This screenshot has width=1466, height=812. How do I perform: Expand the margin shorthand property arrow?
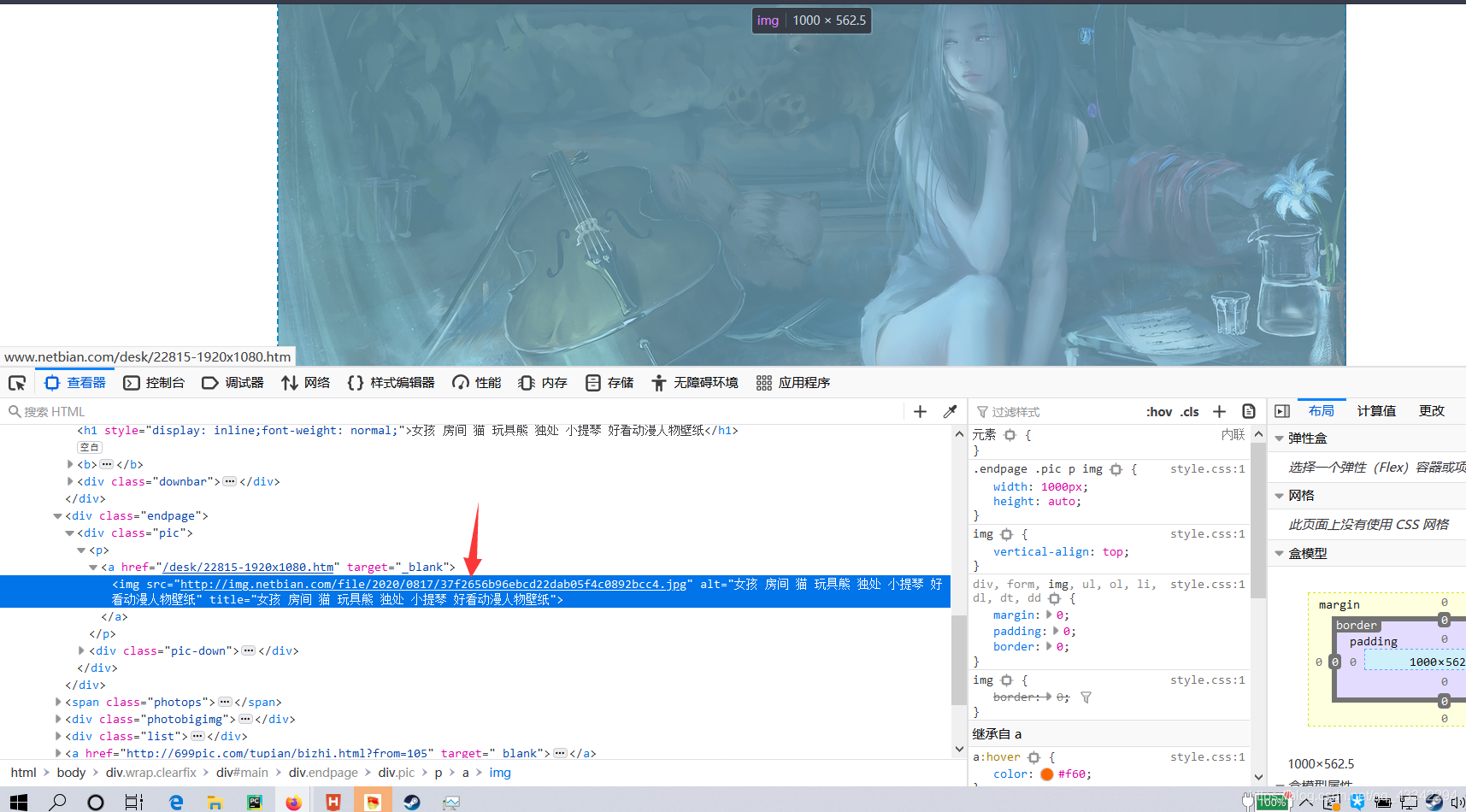tap(1050, 615)
